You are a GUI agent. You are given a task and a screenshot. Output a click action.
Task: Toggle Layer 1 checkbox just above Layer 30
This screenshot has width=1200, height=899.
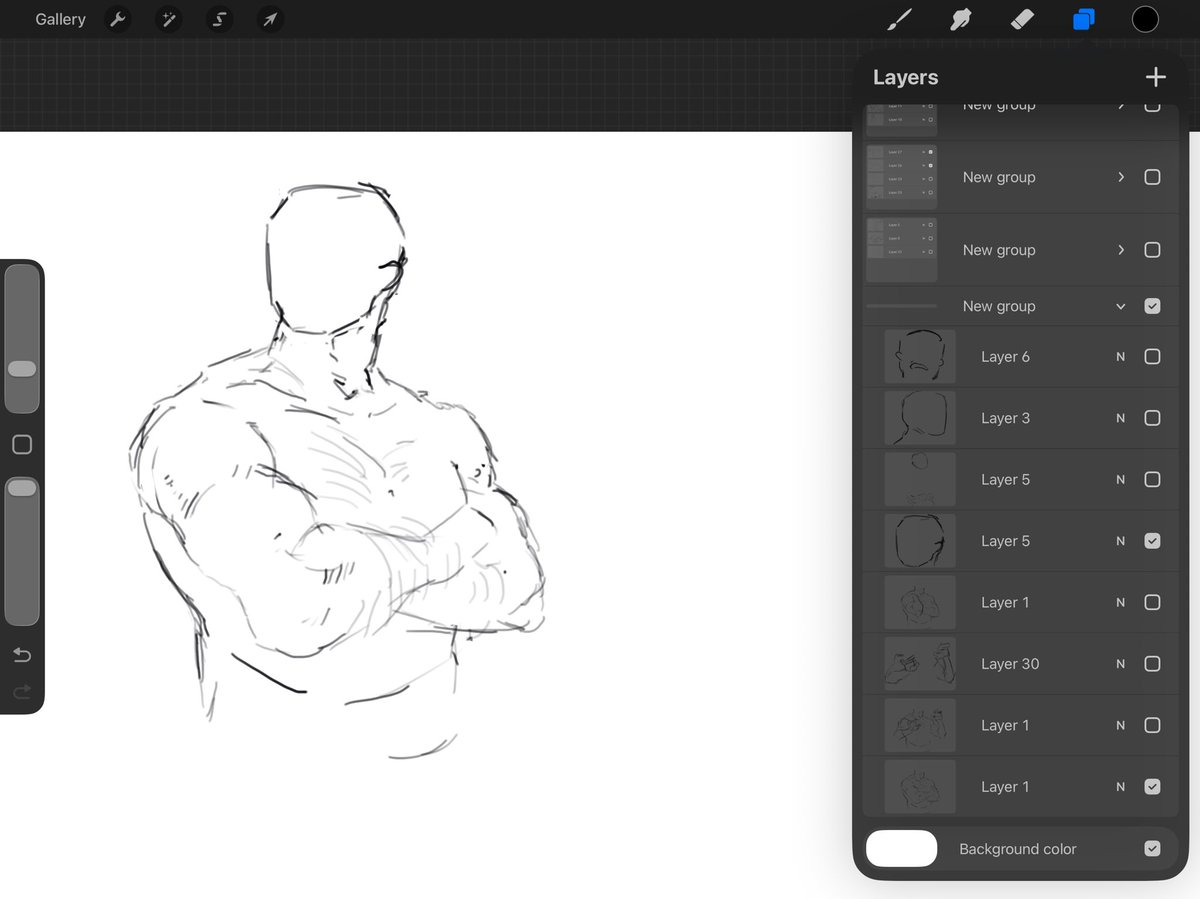pos(1152,602)
